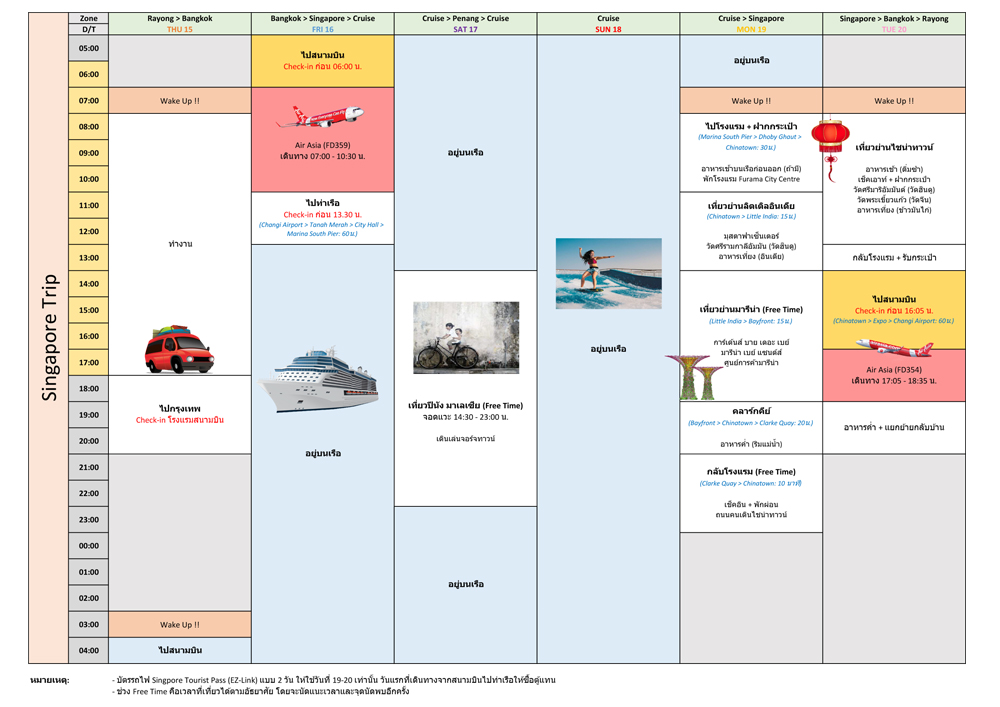This screenshot has width=1000, height=707.
Task: Select 'เที่ยวปีนัง มาเลเซีย (Free Time)' text
Action: coord(466,405)
